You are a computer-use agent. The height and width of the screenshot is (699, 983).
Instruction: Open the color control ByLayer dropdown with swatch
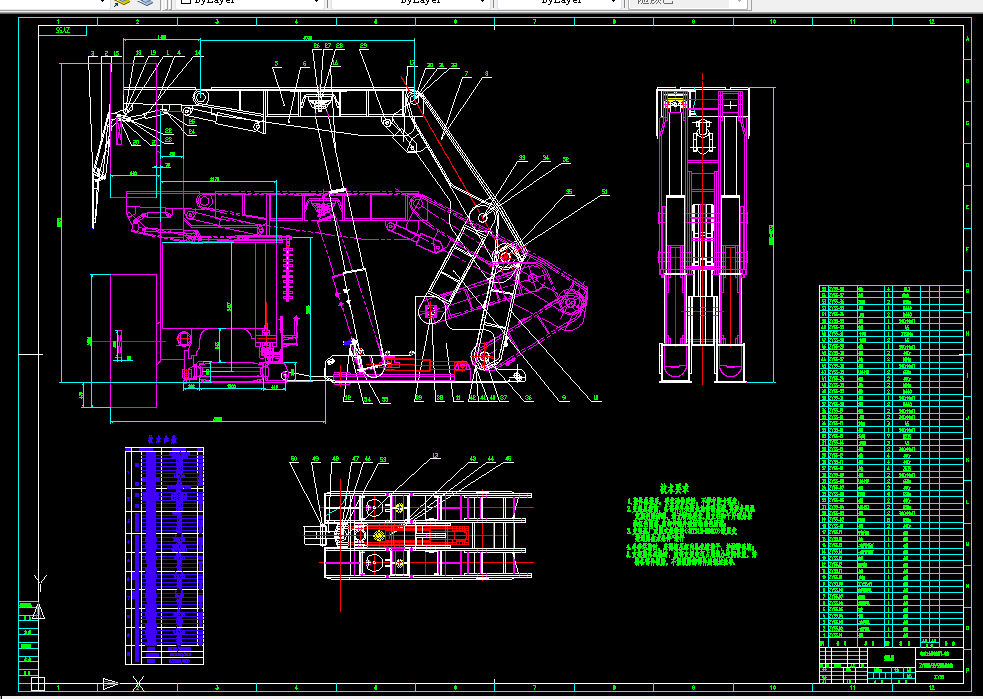click(x=250, y=3)
